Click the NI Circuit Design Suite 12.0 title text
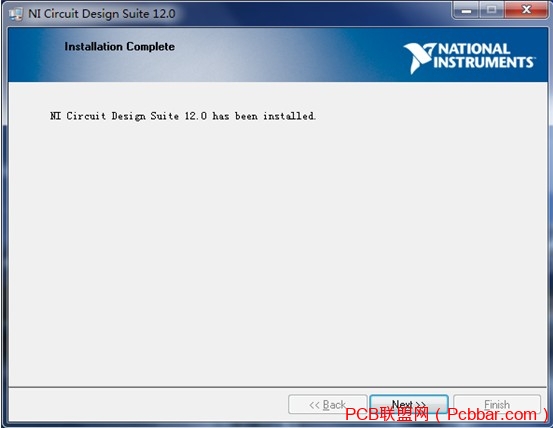The image size is (553, 428). 102,14
